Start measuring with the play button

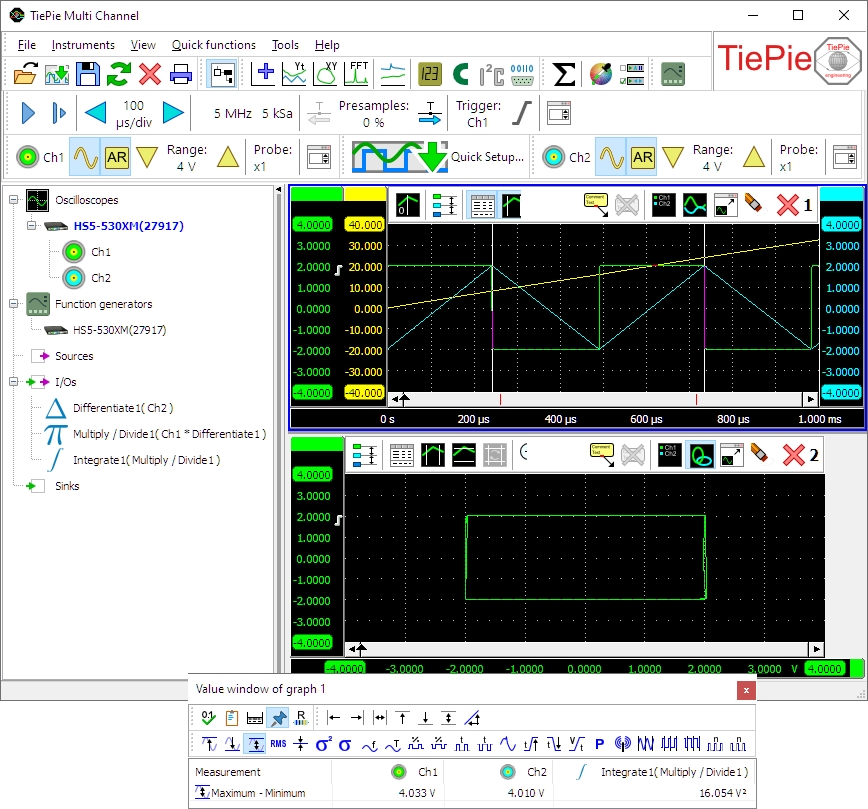click(x=28, y=113)
